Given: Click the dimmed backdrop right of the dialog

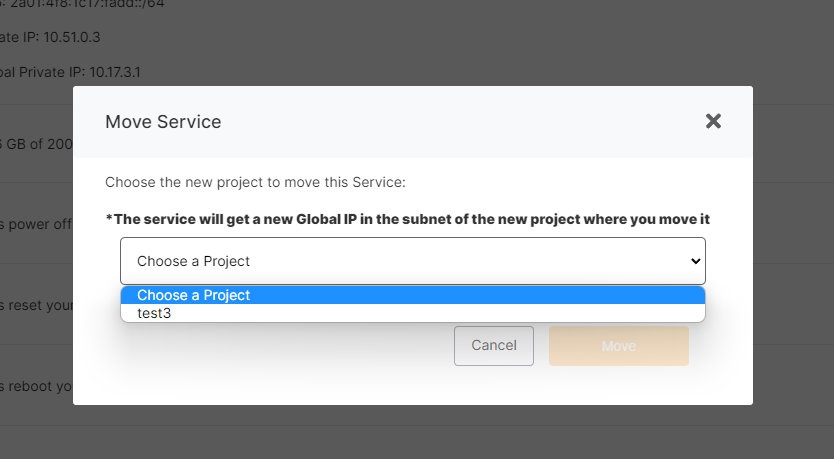Looking at the screenshot, I should pos(793,250).
